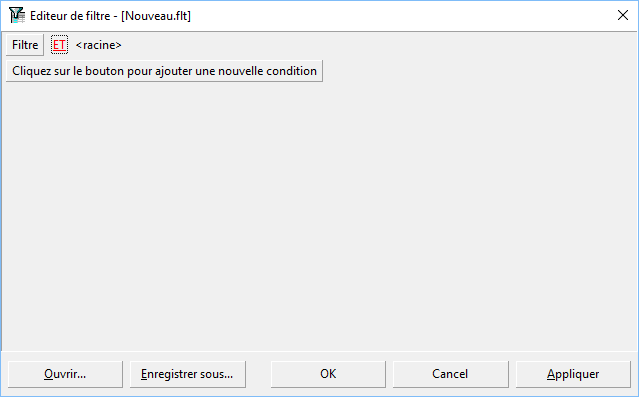Open the Filtre menu button
639x397 pixels.
(x=25, y=45)
